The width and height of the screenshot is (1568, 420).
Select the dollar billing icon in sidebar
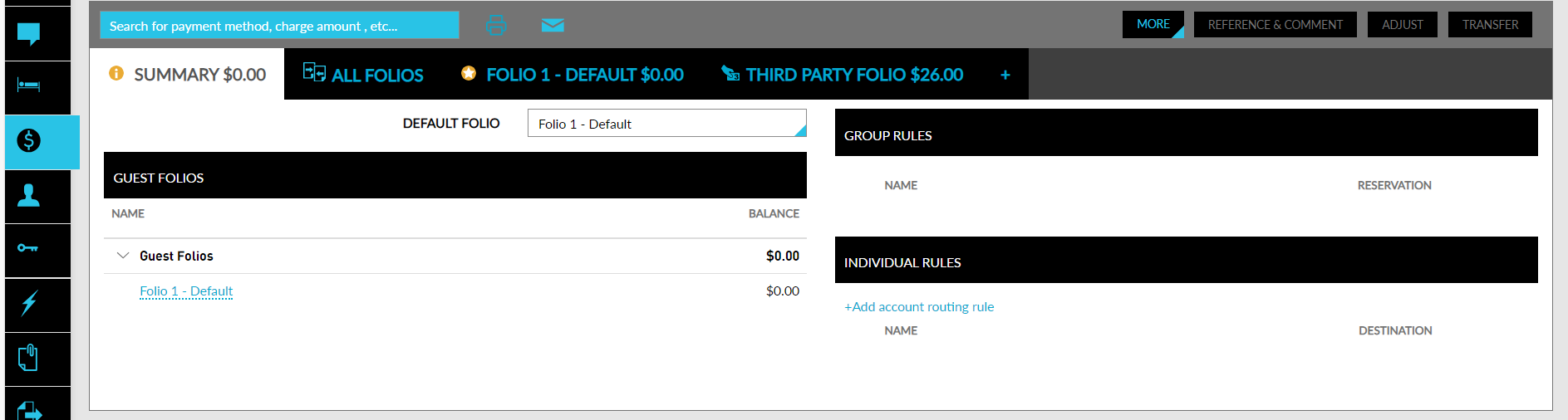tap(29, 140)
